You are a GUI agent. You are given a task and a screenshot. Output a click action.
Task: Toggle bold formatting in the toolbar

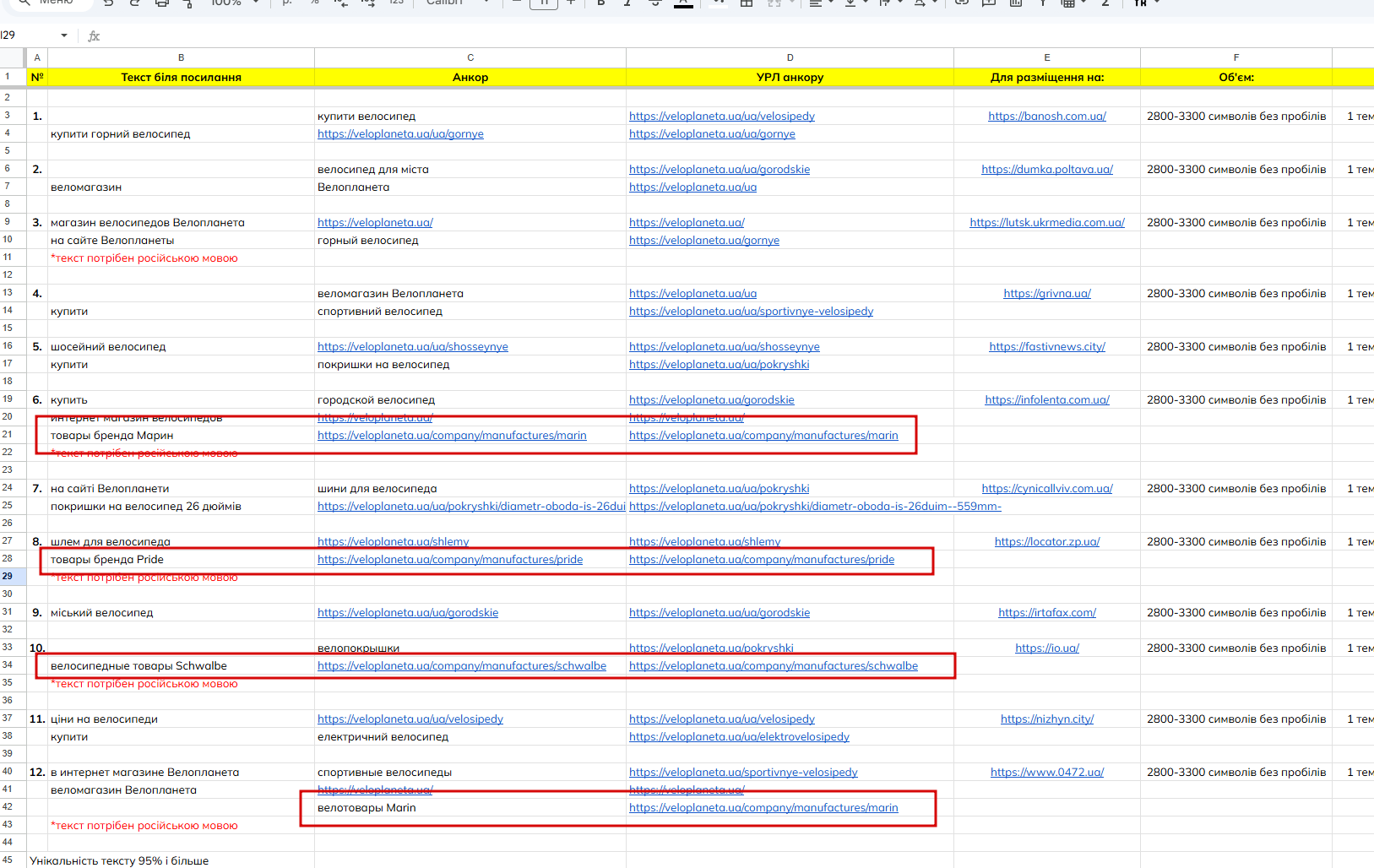(x=600, y=3)
